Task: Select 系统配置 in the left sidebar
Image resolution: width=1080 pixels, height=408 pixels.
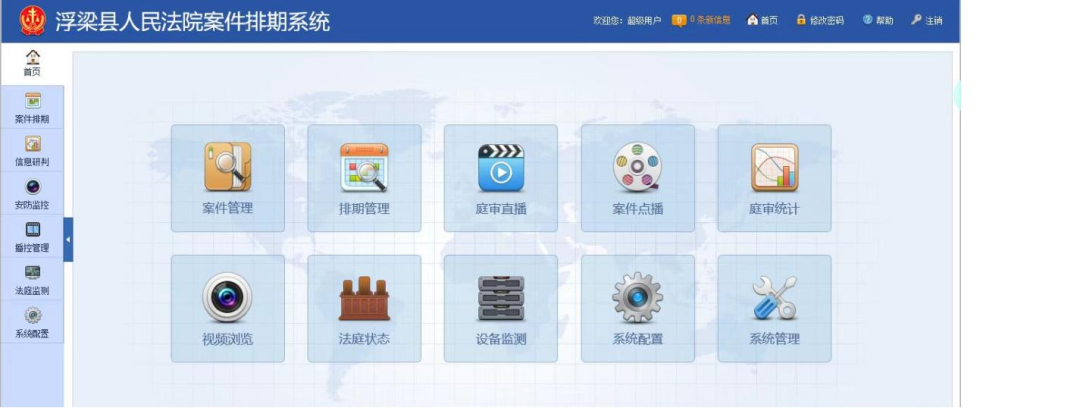Action: coord(32,322)
